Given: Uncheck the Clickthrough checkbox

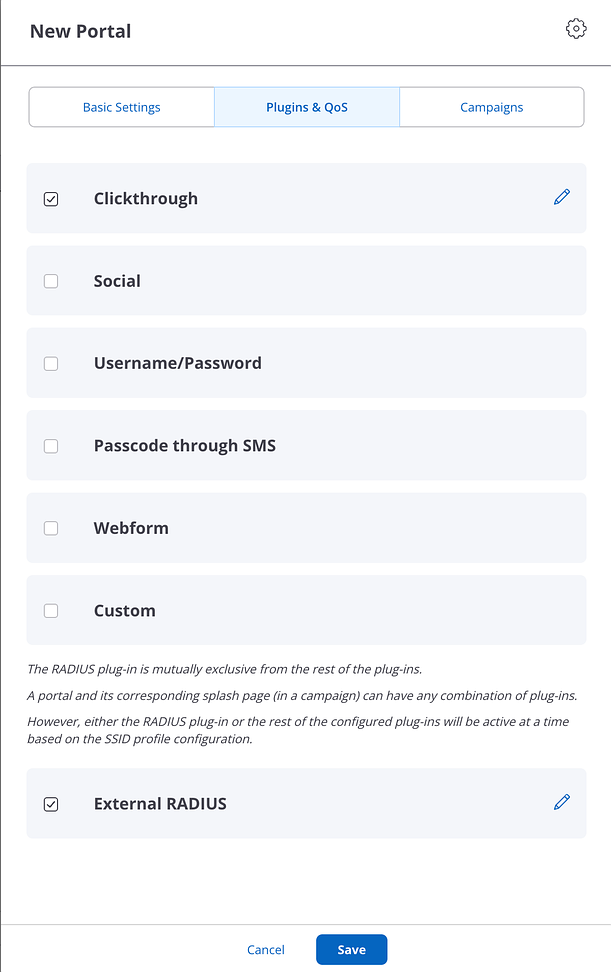Looking at the screenshot, I should [51, 199].
